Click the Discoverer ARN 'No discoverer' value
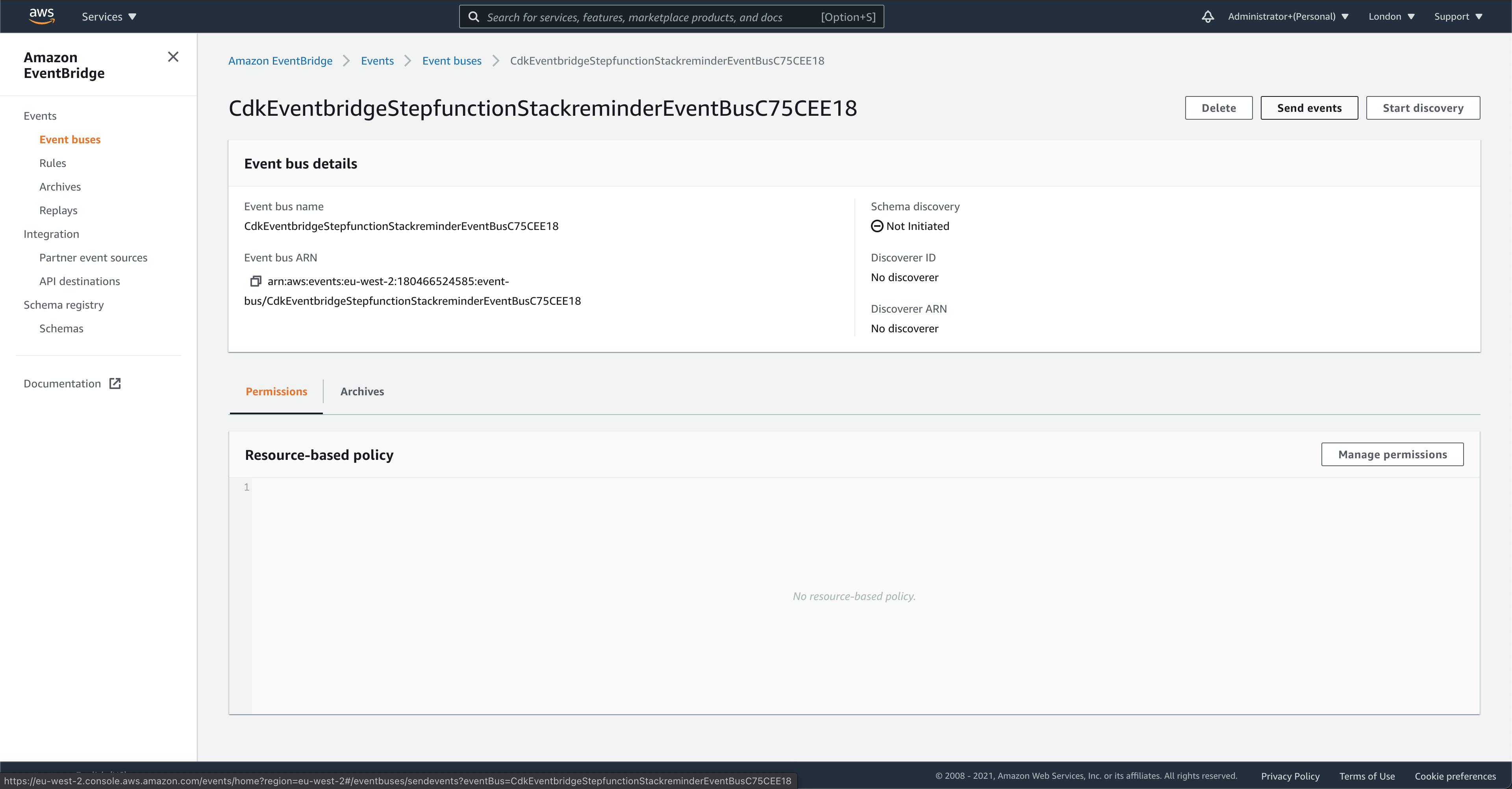 [904, 328]
